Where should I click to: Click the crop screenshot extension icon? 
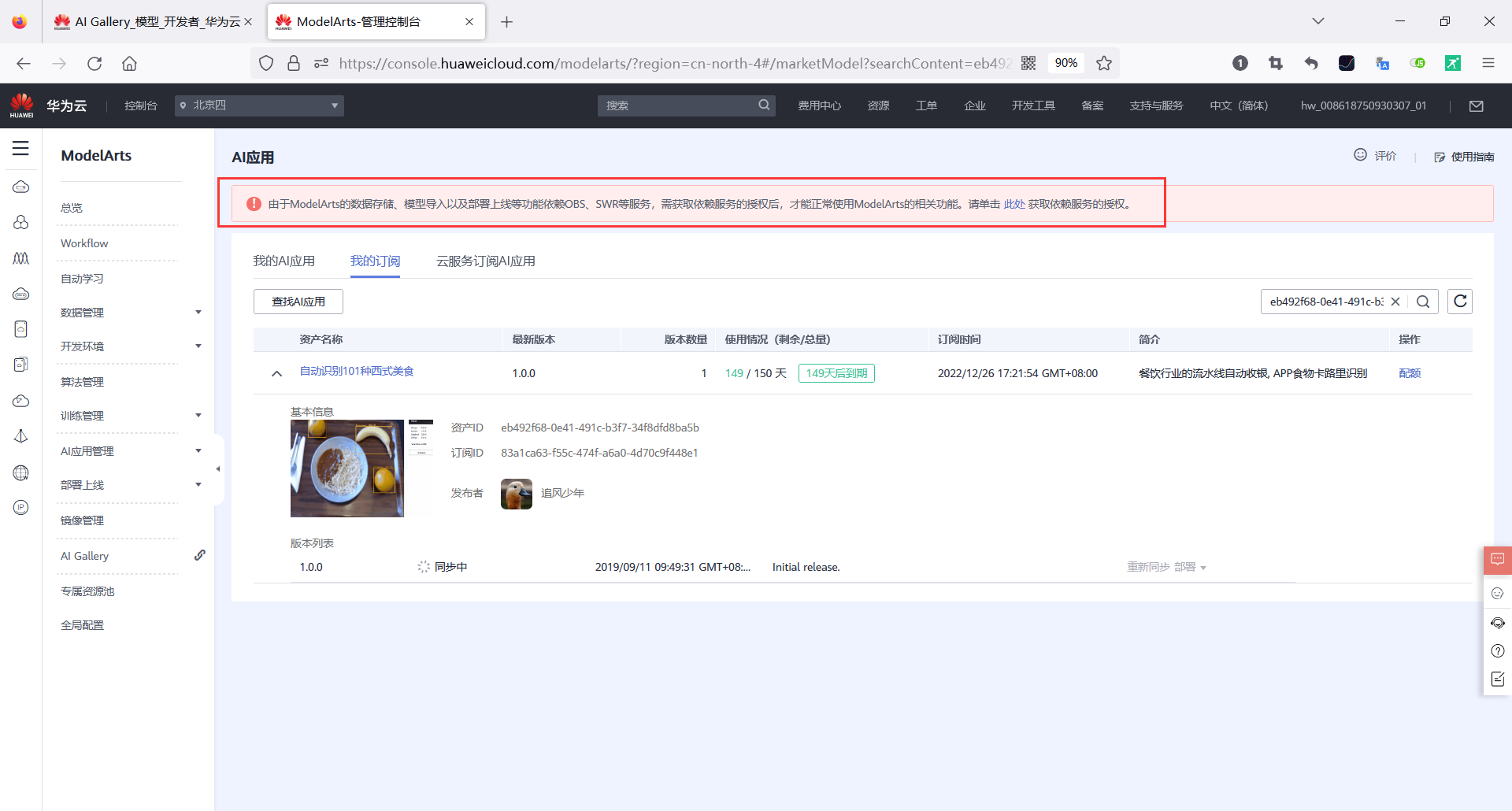point(1276,63)
